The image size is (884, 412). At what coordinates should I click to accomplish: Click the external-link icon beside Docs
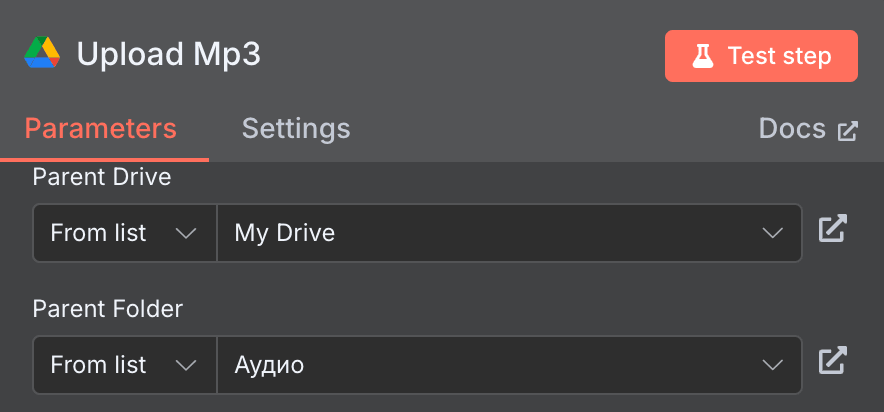[848, 130]
